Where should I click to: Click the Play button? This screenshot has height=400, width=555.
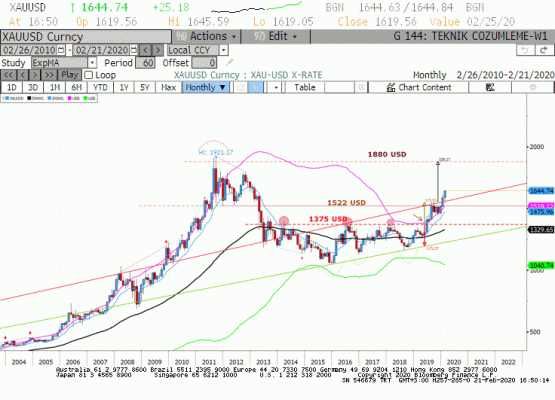pos(69,75)
